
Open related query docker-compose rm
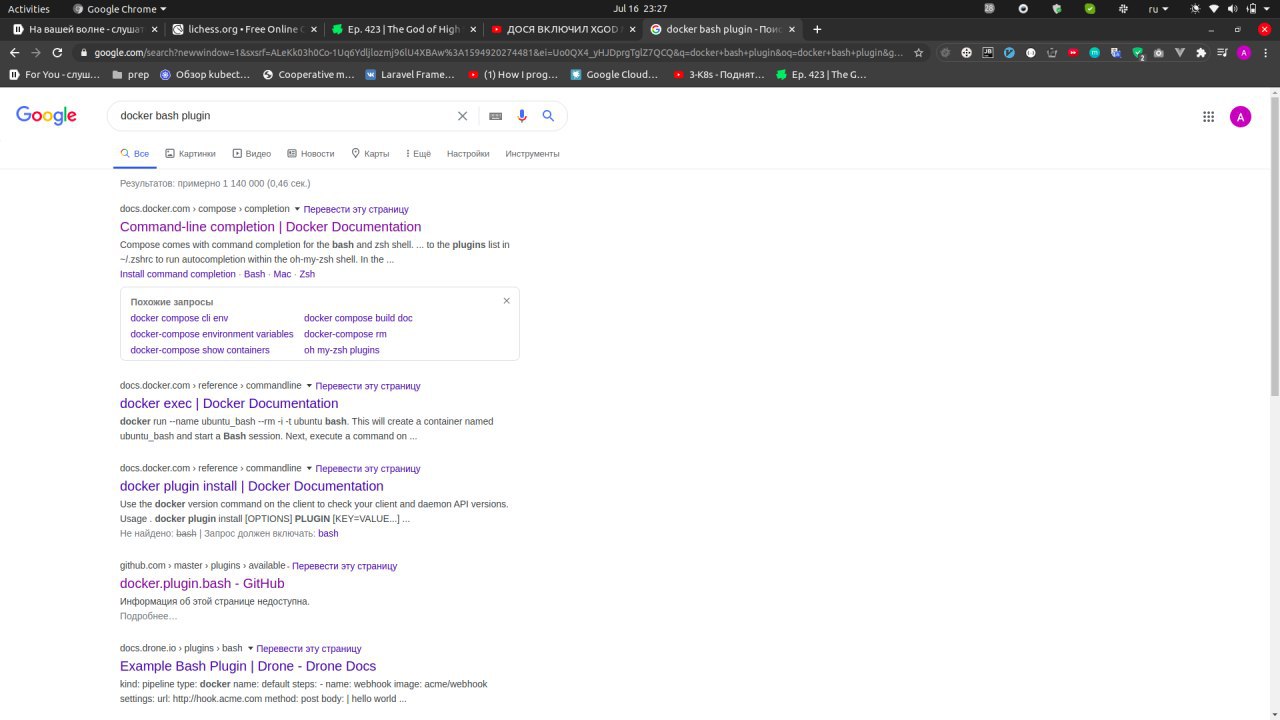tap(345, 334)
